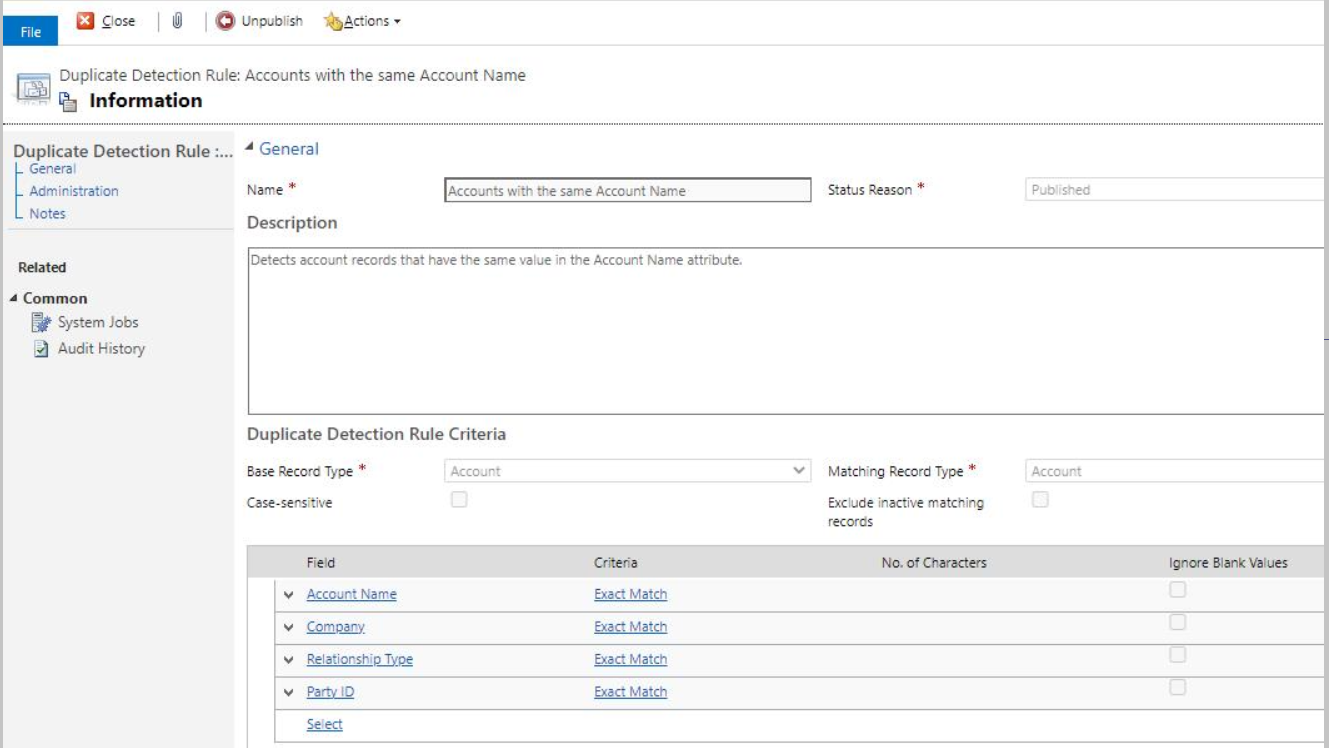Click Exact Match criteria for Relationship Type
The height and width of the screenshot is (748, 1329).
[630, 659]
